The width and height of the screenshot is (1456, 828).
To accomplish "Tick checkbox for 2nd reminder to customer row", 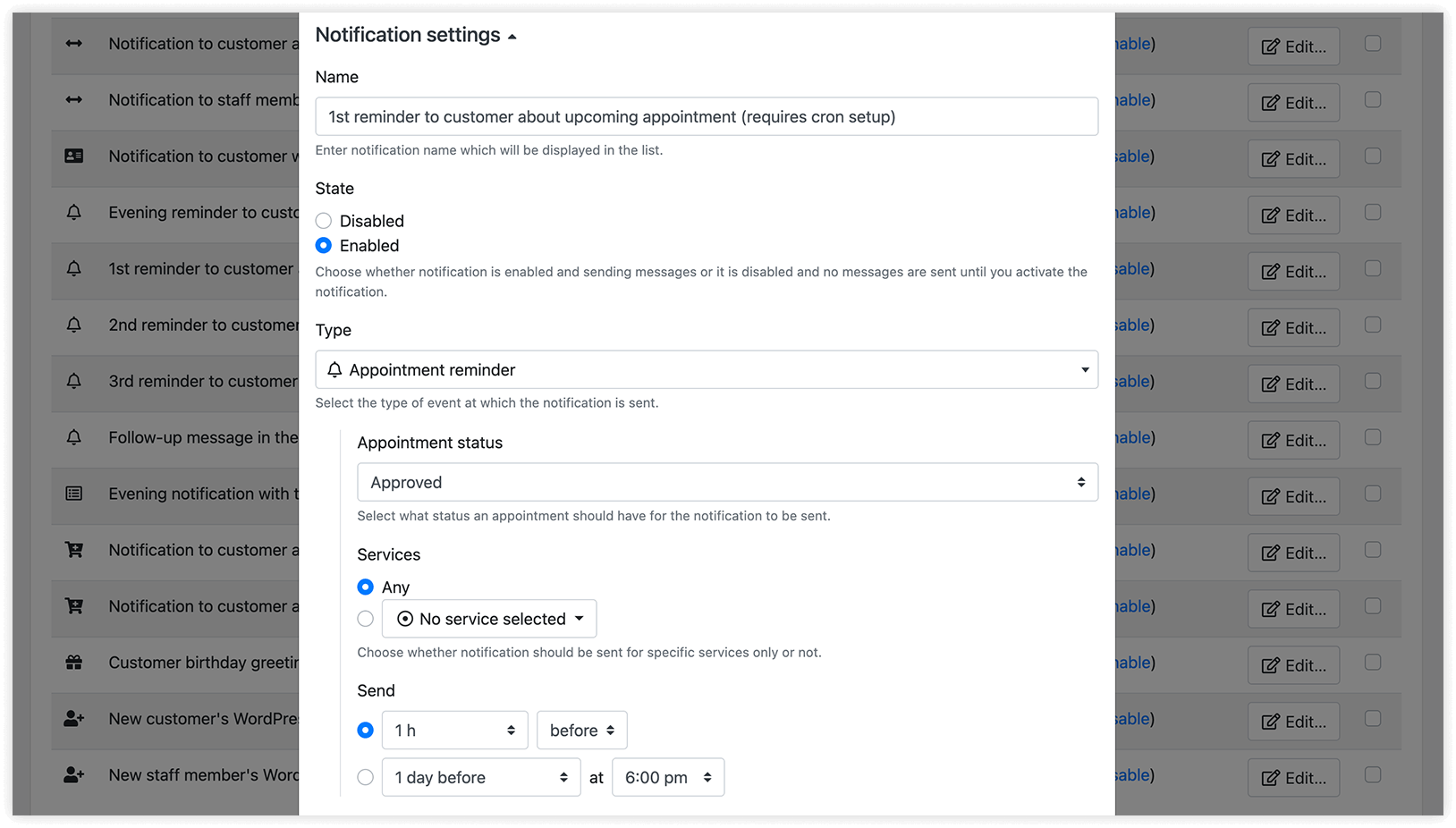I will click(1373, 325).
